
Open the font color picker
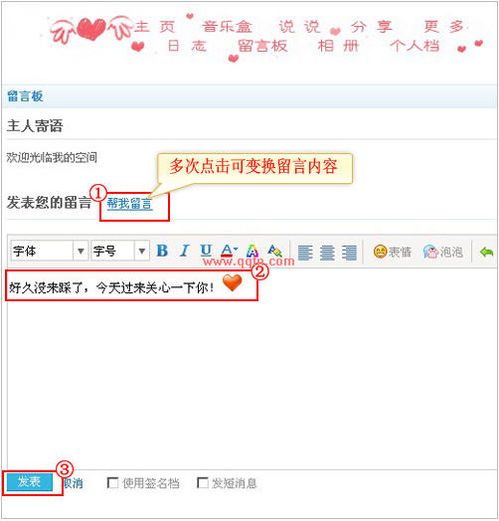[x=229, y=251]
